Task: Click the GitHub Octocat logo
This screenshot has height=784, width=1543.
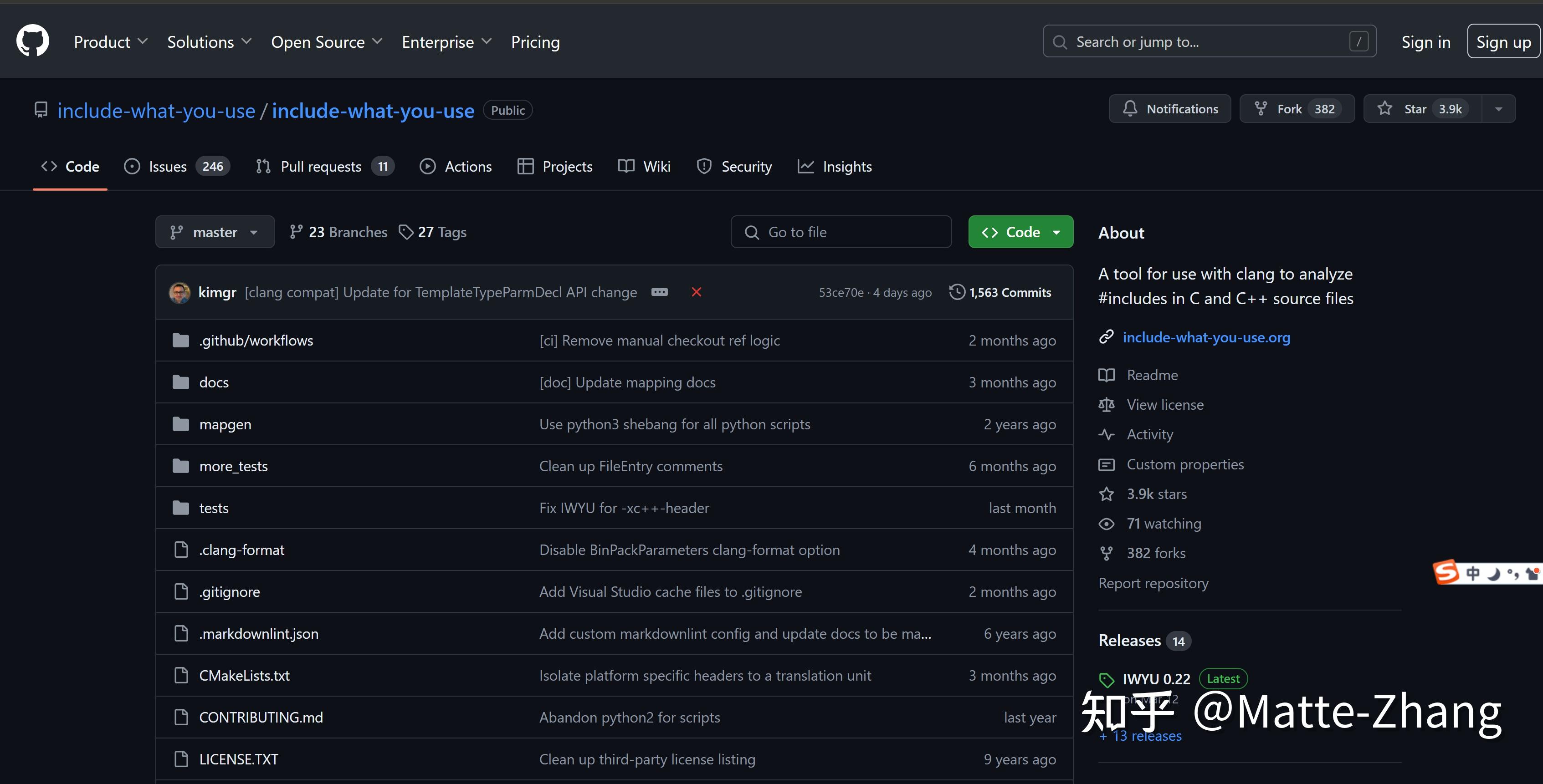Action: [x=32, y=41]
